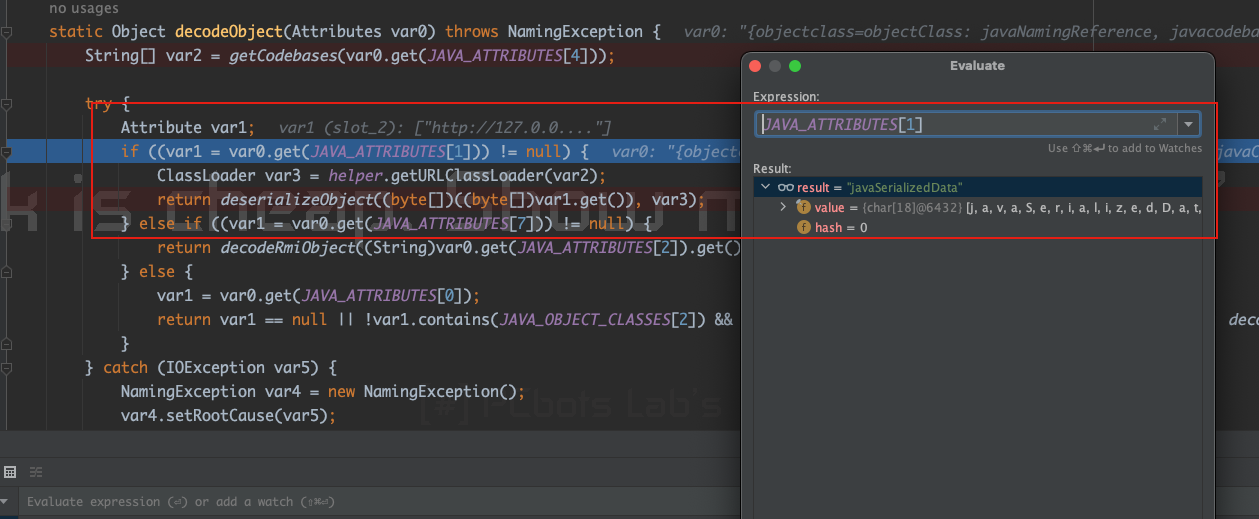Collapse the "try {" block fold marker
Screen dimensions: 1259x519
tap(7, 104)
